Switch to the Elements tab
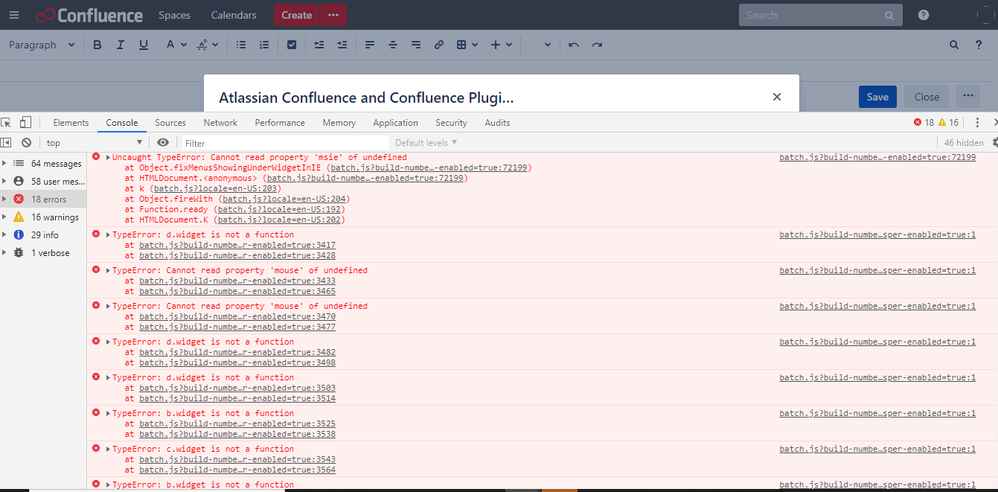Viewport: 998px width, 492px height. coord(71,123)
